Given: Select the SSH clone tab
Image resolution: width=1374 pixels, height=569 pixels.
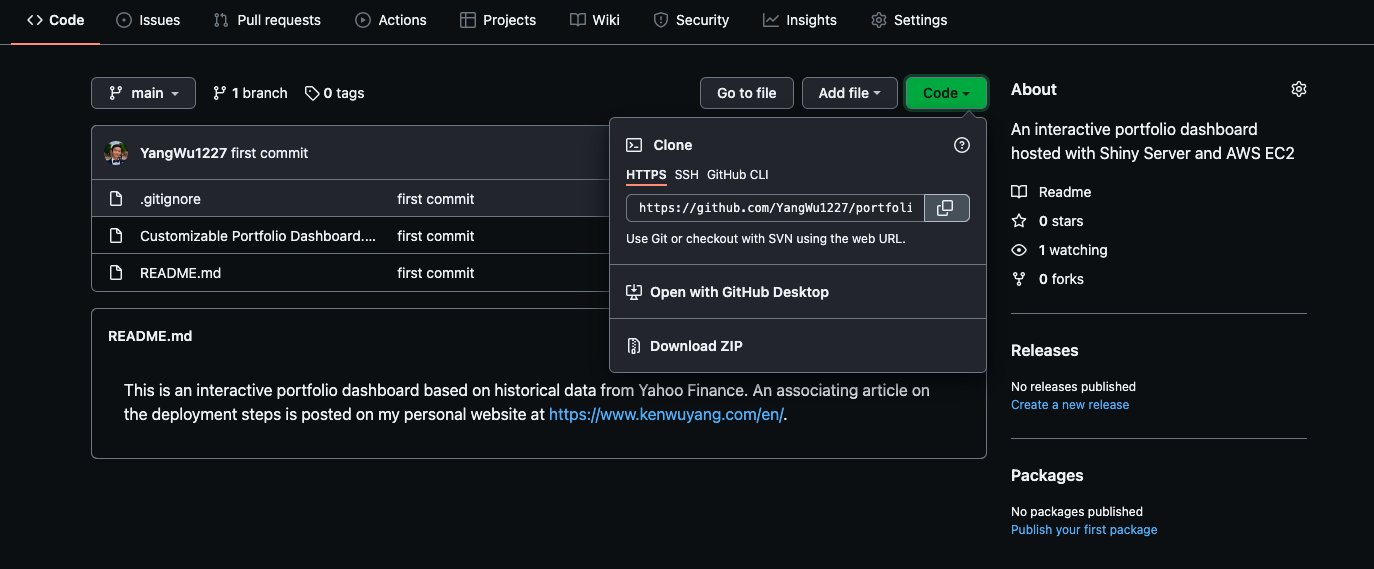Looking at the screenshot, I should click(x=687, y=175).
